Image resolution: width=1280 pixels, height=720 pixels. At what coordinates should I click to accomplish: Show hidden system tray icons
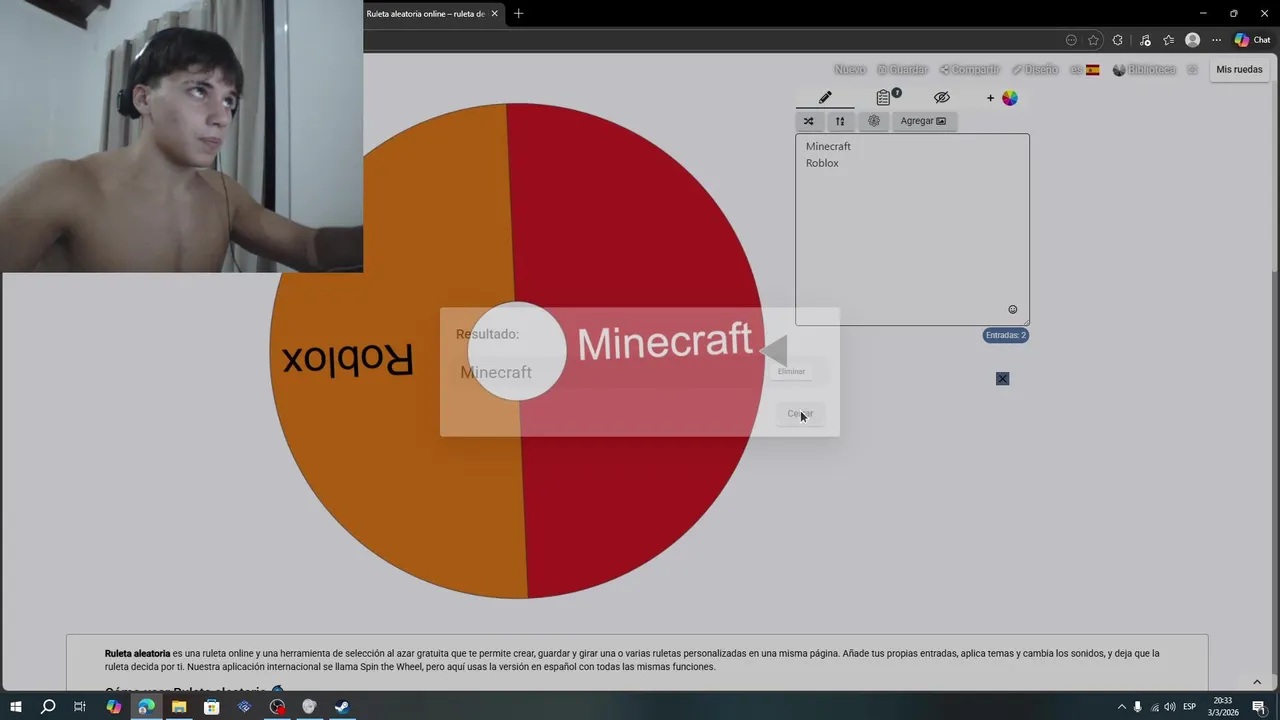(x=1121, y=707)
